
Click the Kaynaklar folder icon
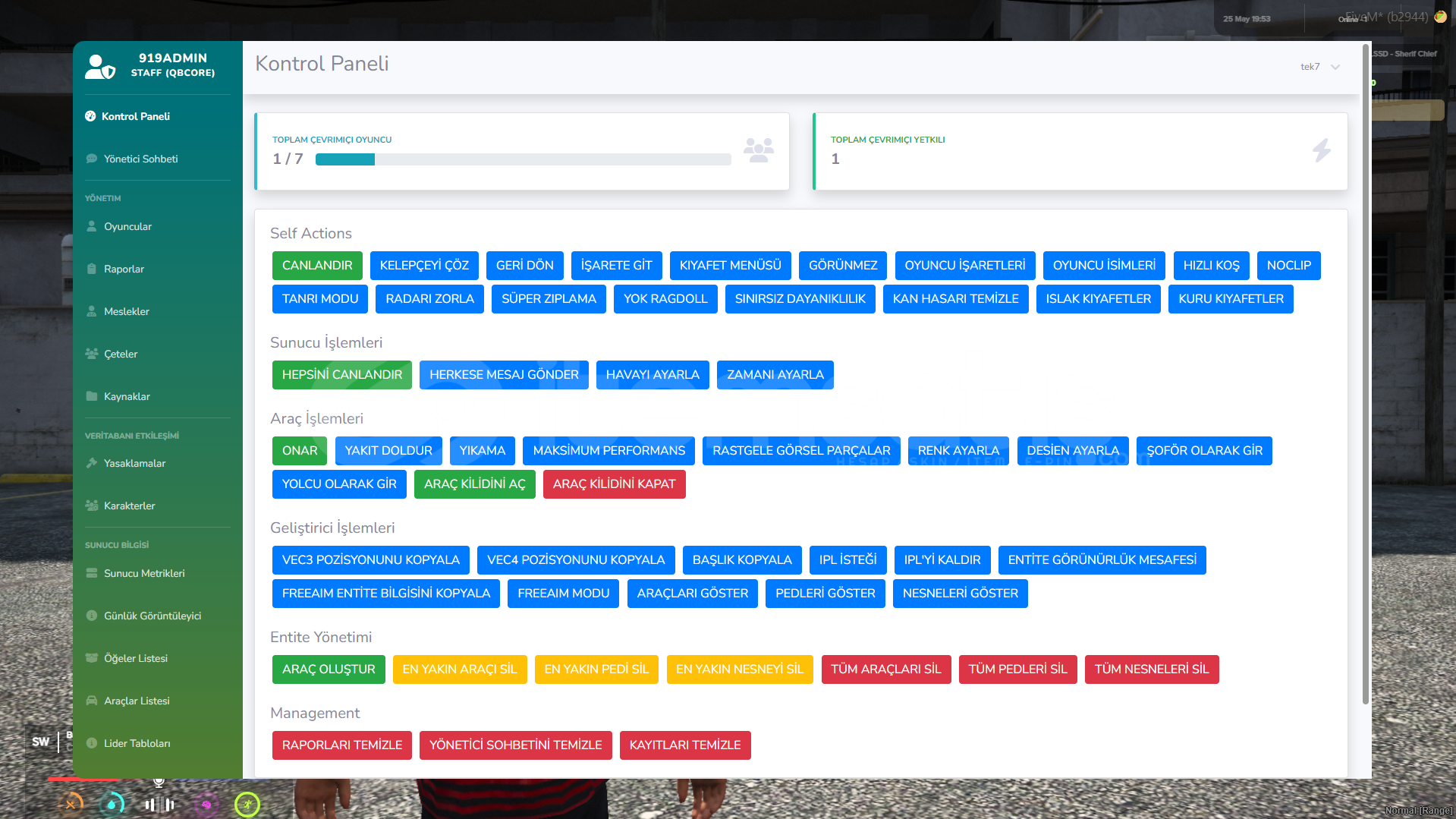pyautogui.click(x=92, y=396)
